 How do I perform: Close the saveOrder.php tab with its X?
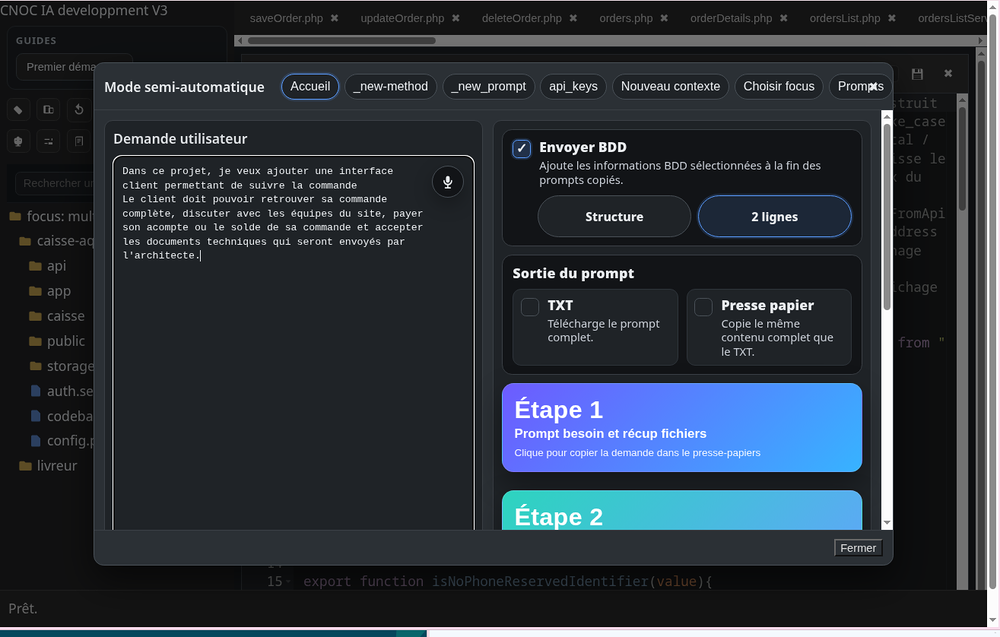[334, 18]
